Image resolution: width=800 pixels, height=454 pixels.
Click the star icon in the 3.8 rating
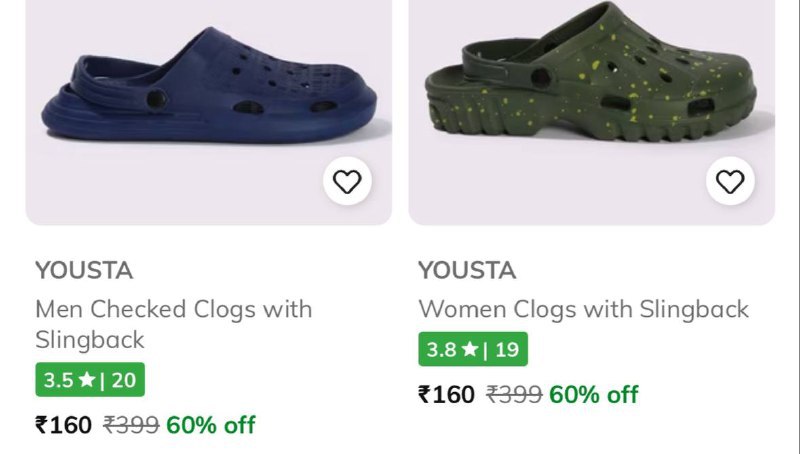pyautogui.click(x=470, y=350)
